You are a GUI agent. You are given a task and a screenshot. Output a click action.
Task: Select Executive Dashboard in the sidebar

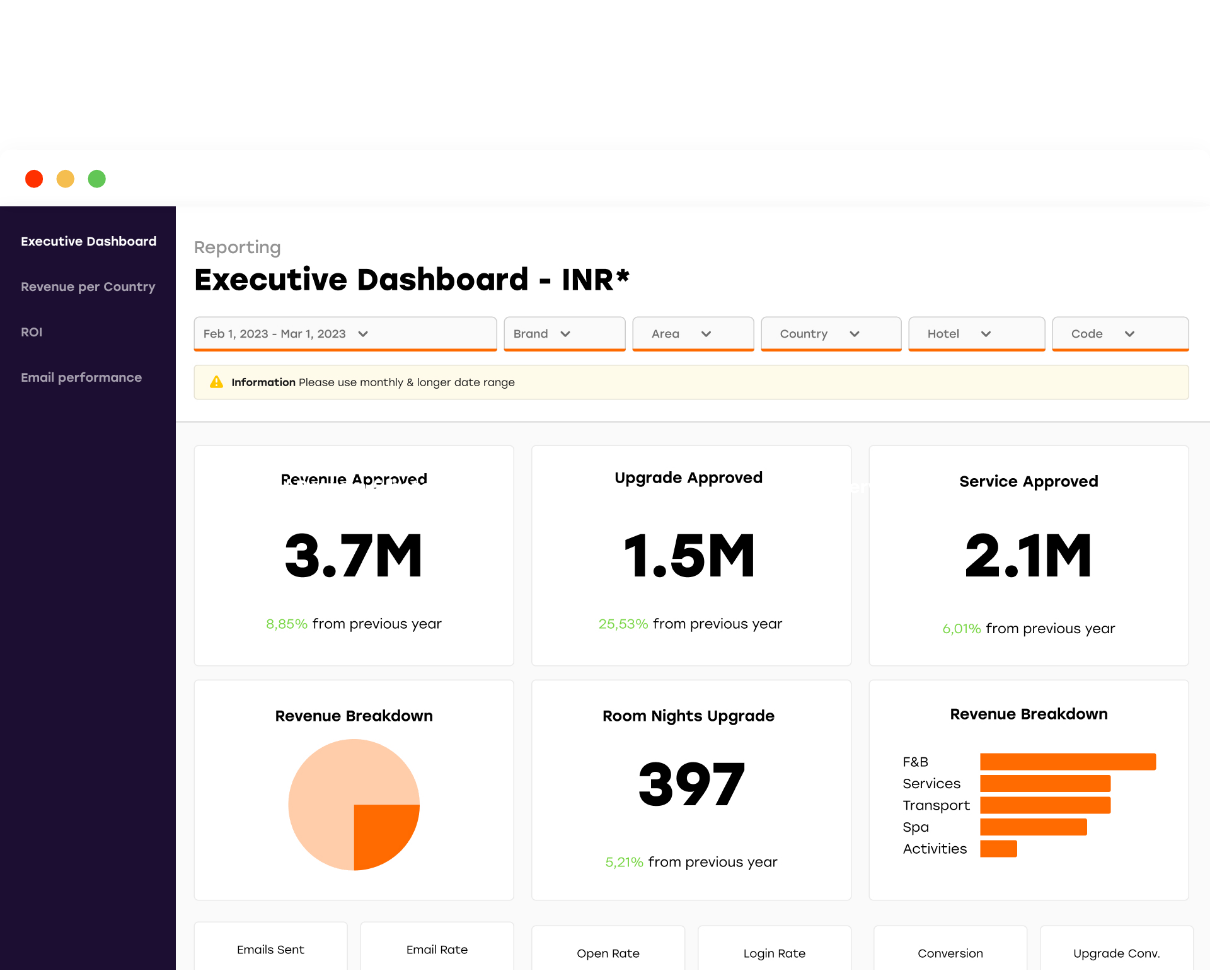(89, 241)
